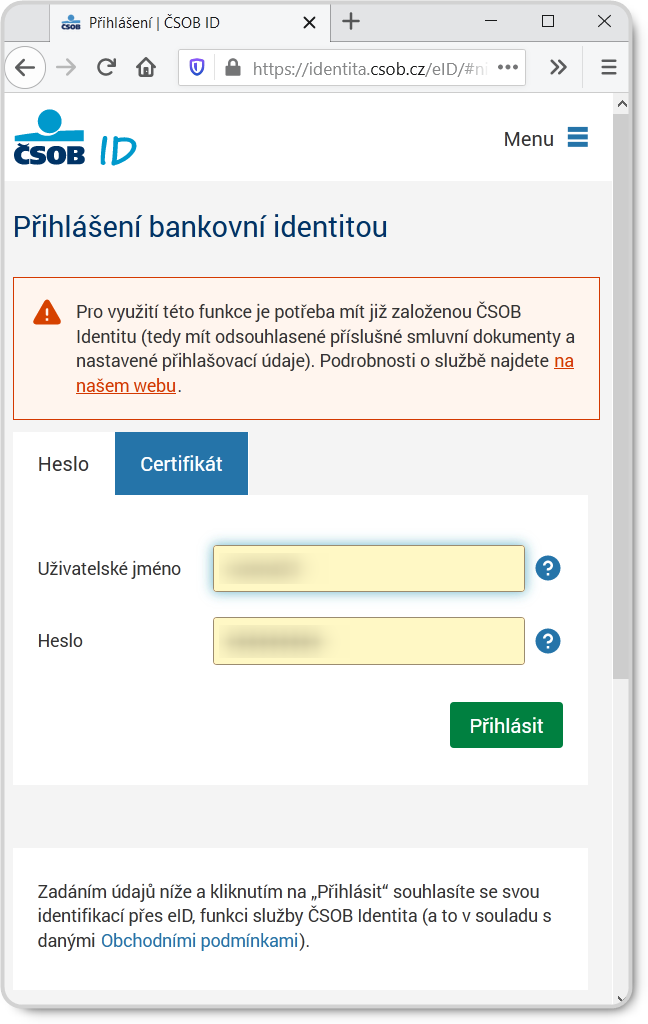This screenshot has height=1024, width=648.
Task: Select the Heslo login tab
Action: [63, 464]
